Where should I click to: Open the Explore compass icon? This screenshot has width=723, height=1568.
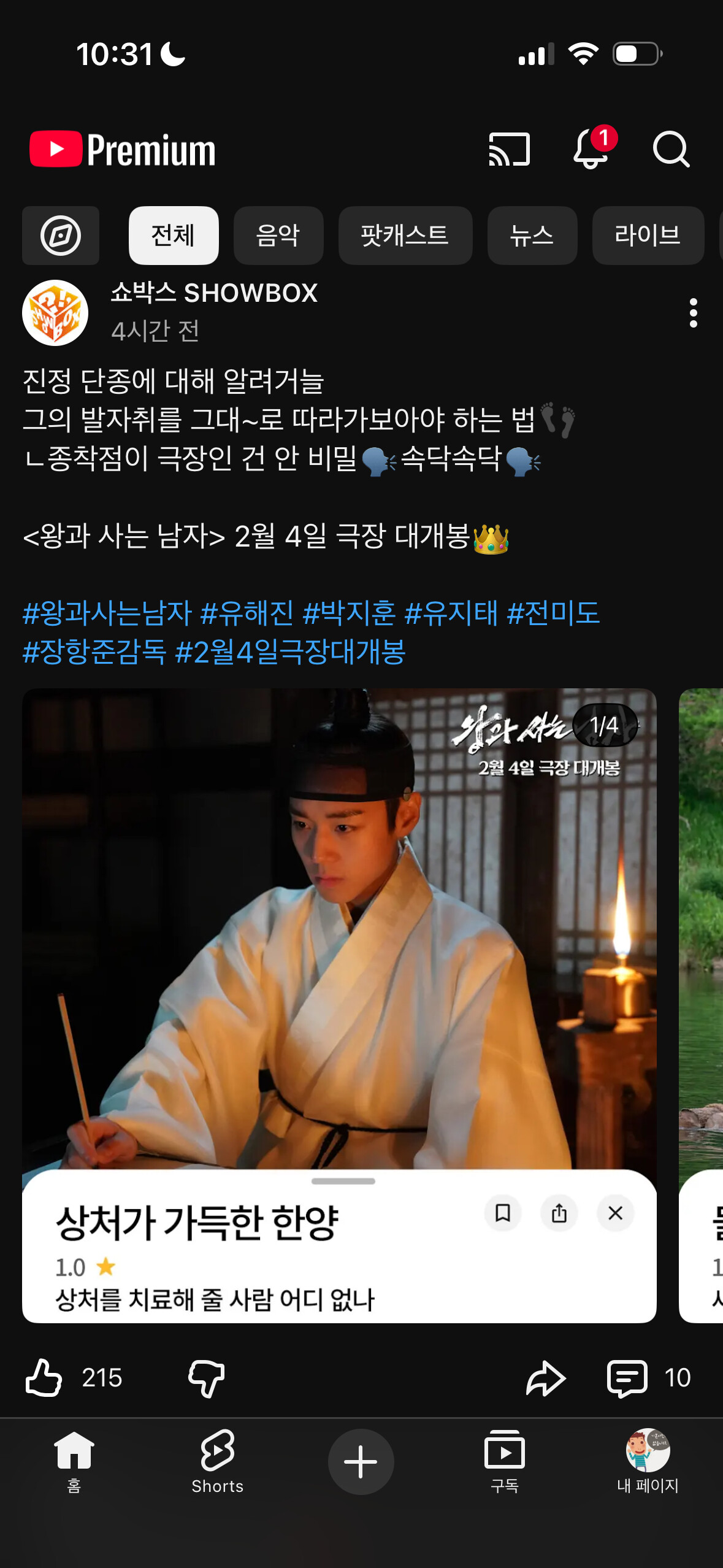61,236
